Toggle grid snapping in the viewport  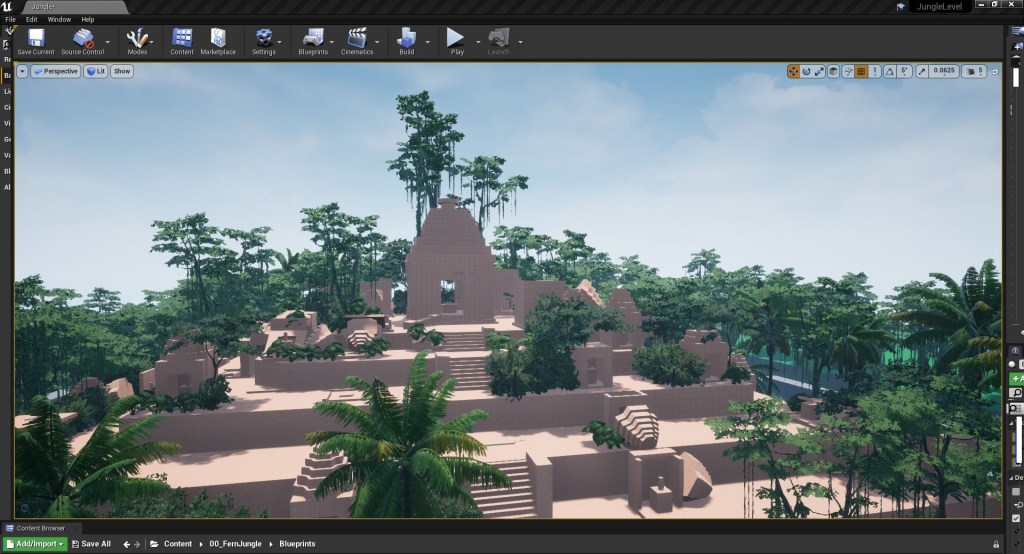(861, 72)
